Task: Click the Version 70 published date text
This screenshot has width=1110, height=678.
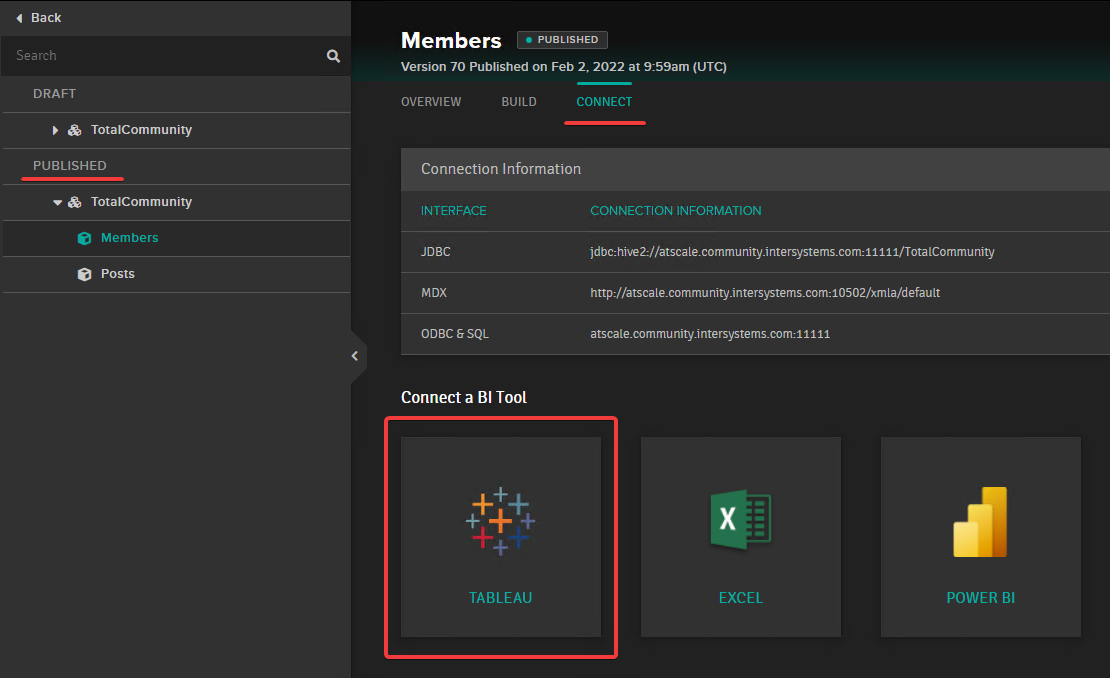Action: (x=563, y=67)
